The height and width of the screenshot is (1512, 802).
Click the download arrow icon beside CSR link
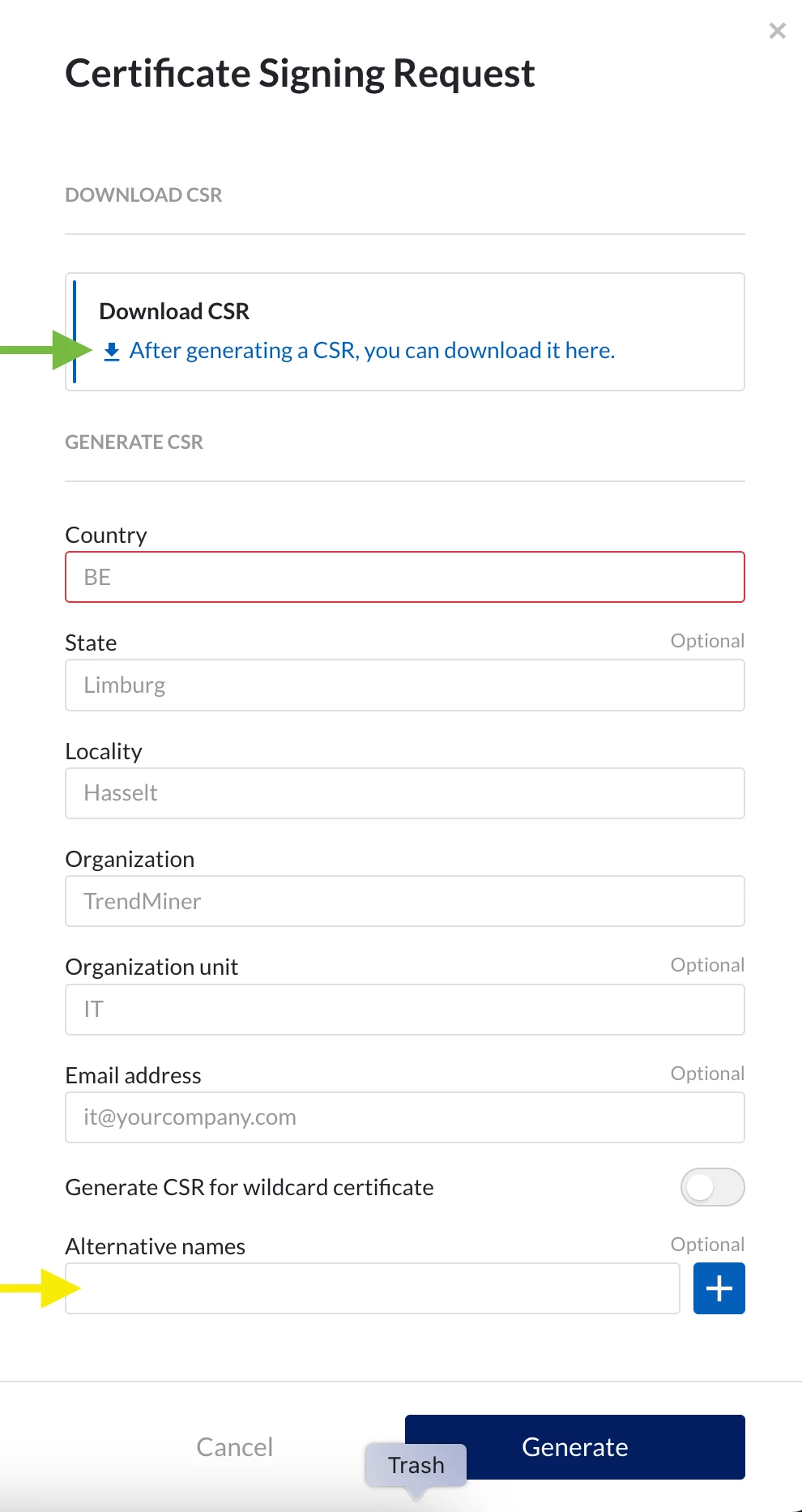[x=112, y=352]
